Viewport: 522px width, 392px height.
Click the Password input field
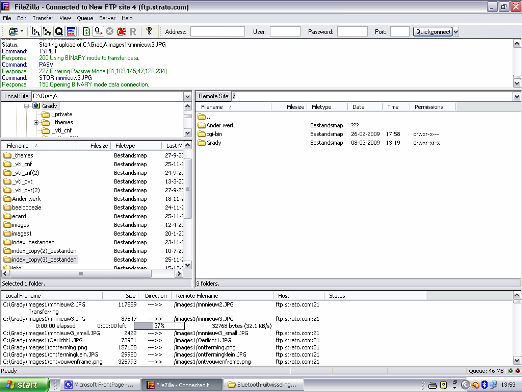352,32
